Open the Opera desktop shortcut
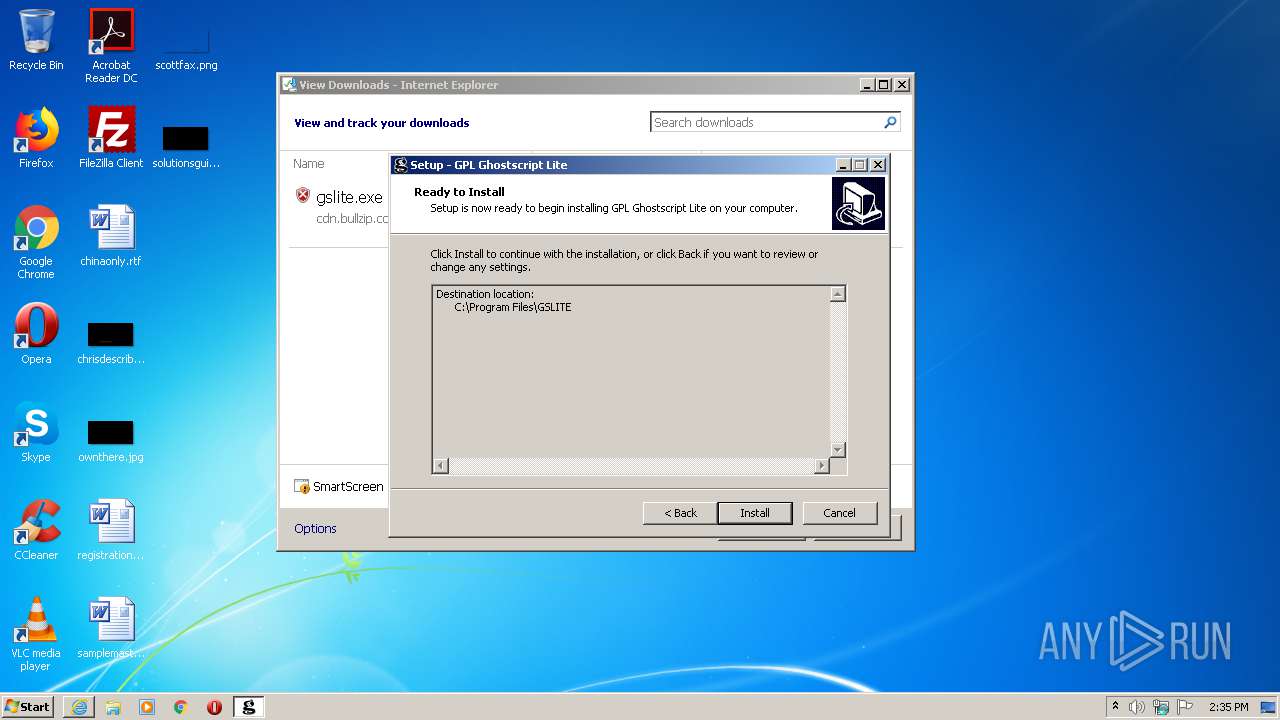The height and width of the screenshot is (720, 1280). pos(36,334)
